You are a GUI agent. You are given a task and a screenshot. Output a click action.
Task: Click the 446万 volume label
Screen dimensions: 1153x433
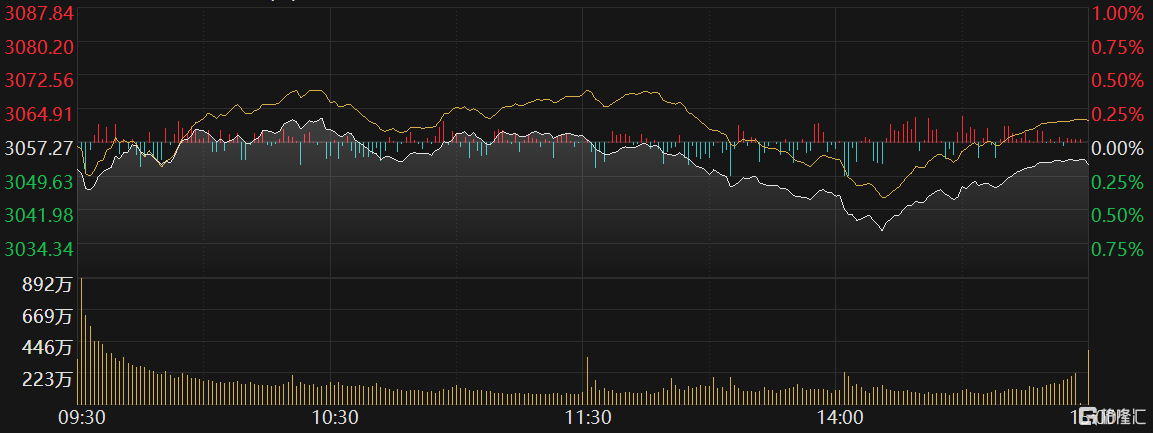[x=48, y=346]
